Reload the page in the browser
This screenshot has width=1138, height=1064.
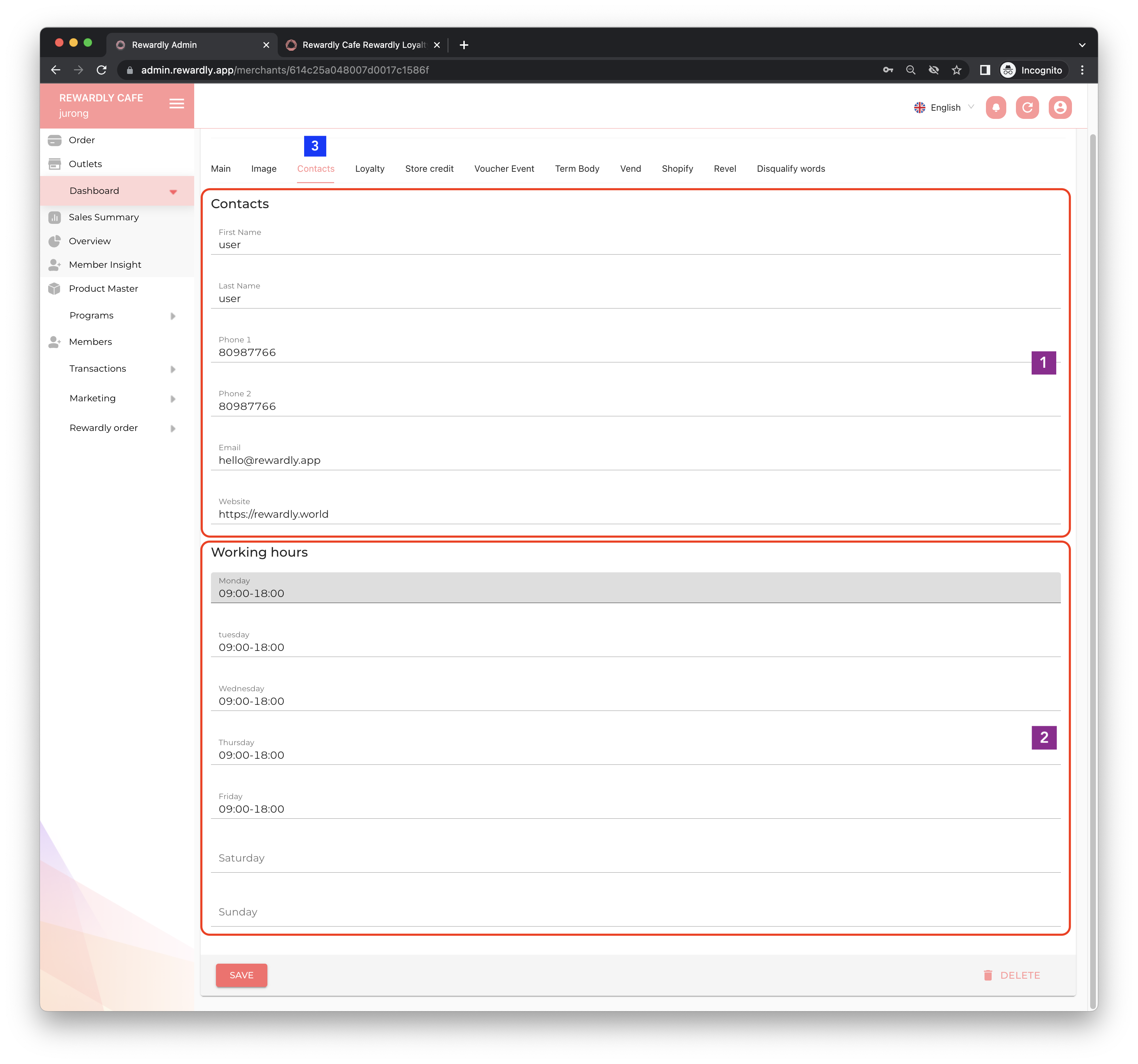pyautogui.click(x=101, y=70)
